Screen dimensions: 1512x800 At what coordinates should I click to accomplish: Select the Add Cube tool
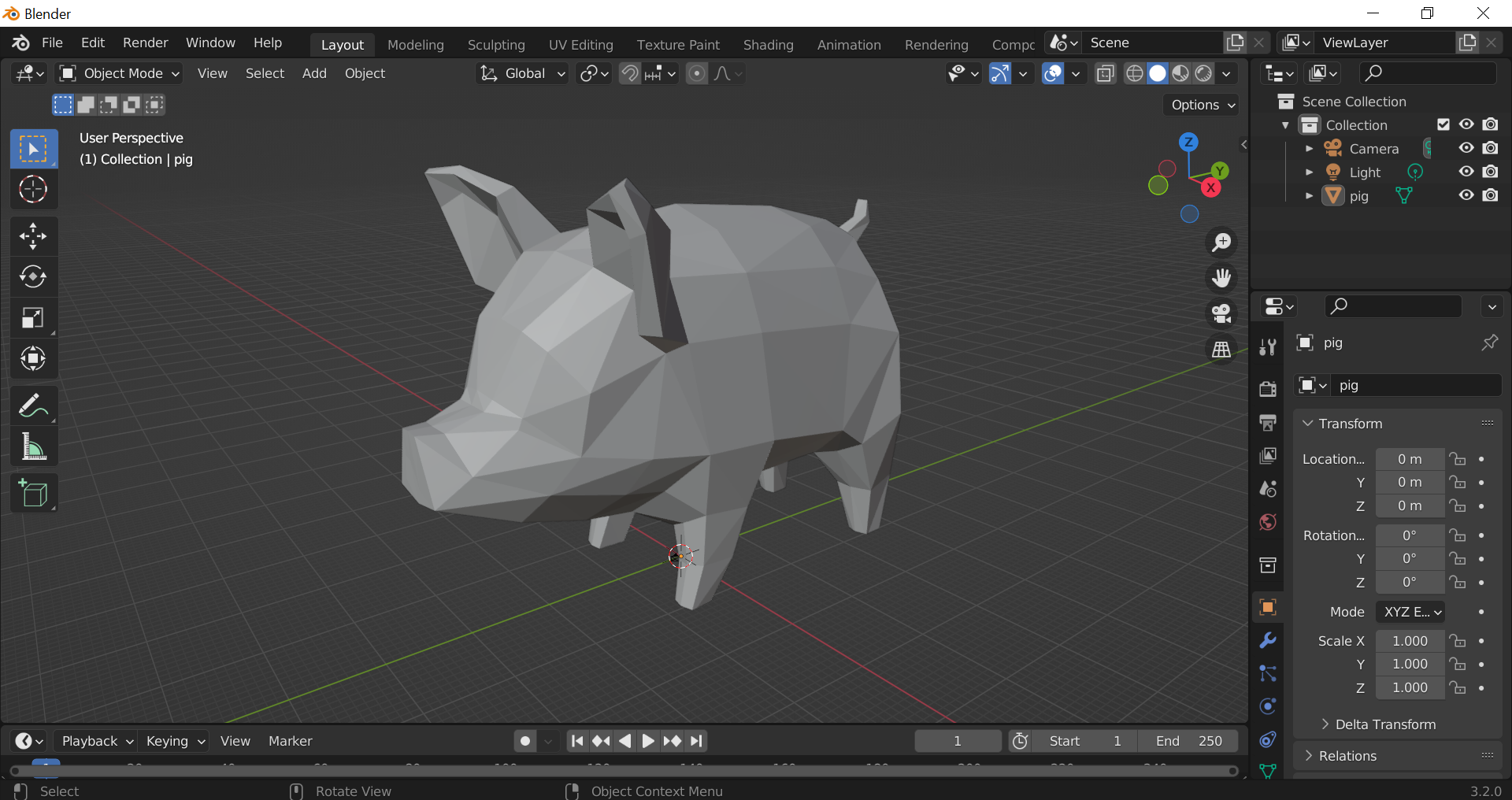point(34,494)
